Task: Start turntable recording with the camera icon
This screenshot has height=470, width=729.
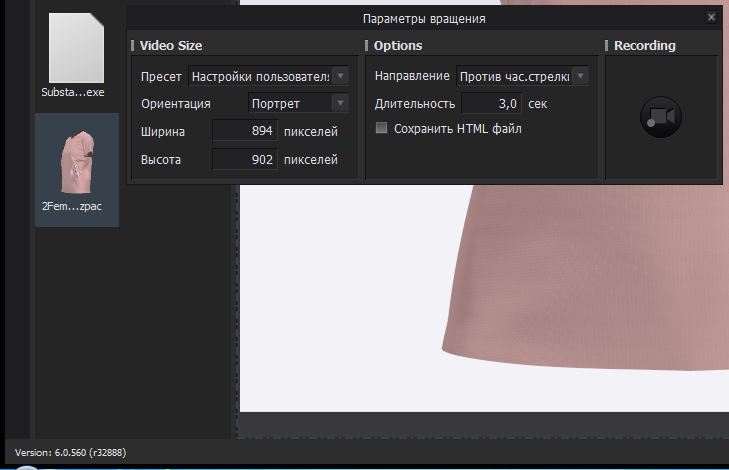Action: [661, 117]
